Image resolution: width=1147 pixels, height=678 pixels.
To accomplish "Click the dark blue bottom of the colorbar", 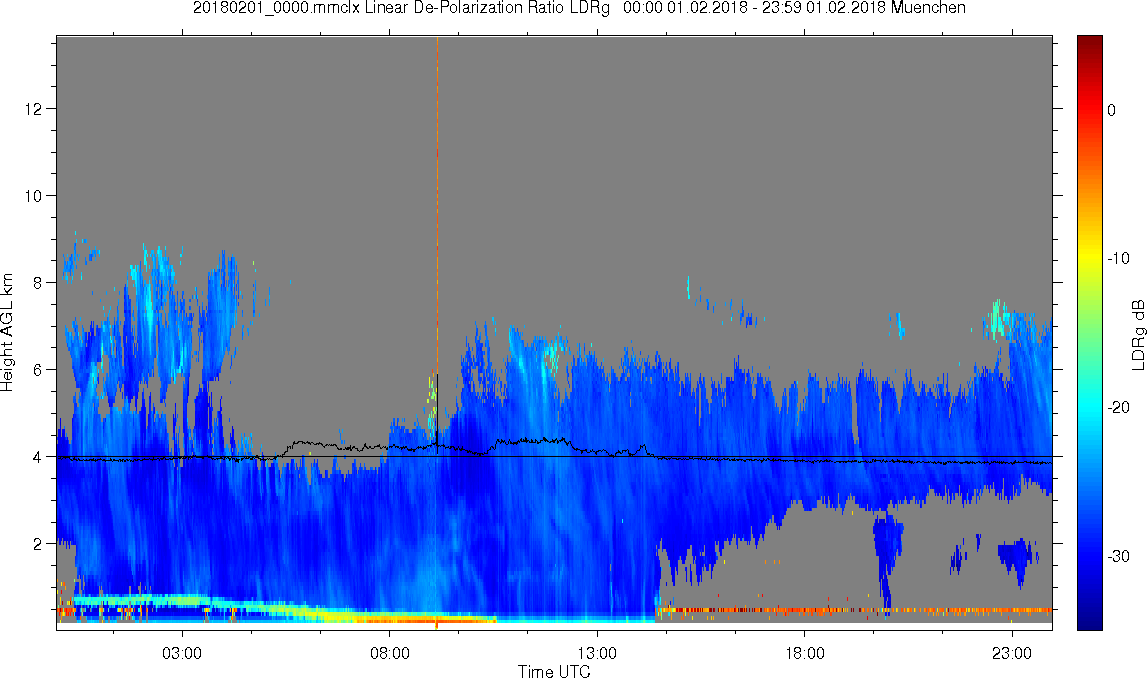I will (1089, 618).
